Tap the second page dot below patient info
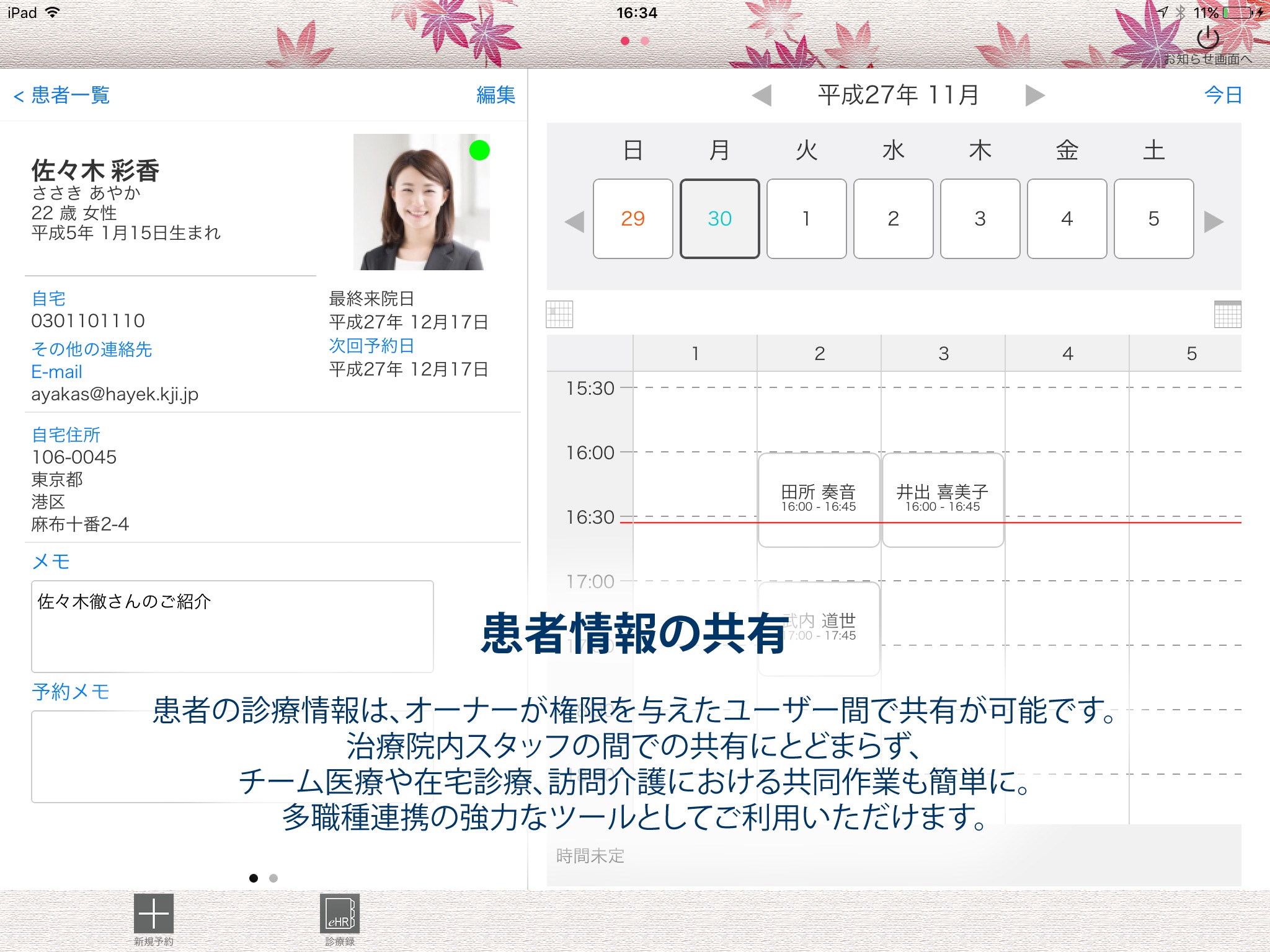 (273, 878)
